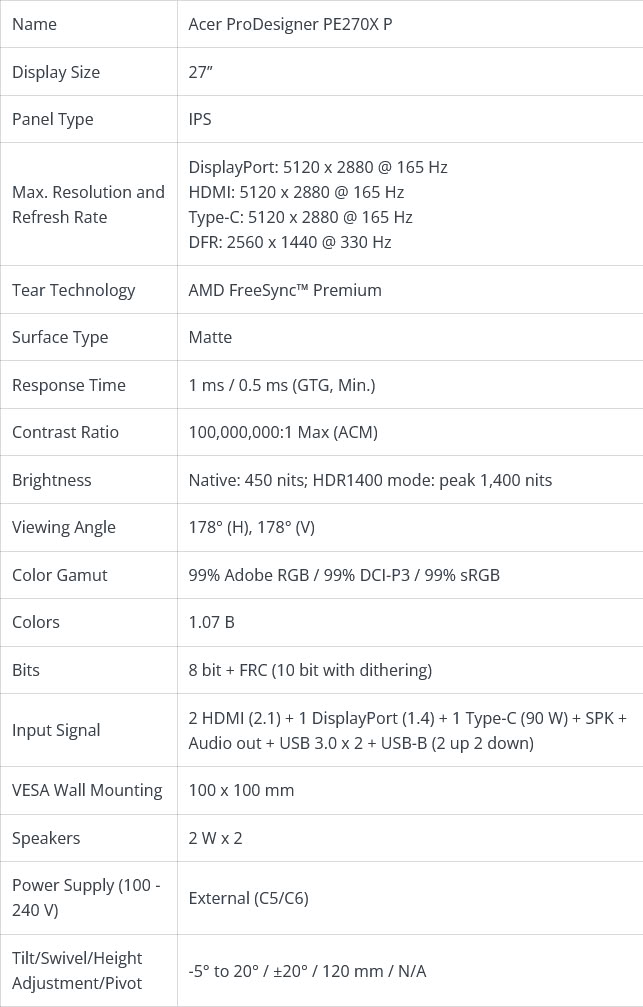Select the DisplayPort 5120 x 2880 line
Image resolution: width=643 pixels, height=1007 pixels.
click(318, 167)
